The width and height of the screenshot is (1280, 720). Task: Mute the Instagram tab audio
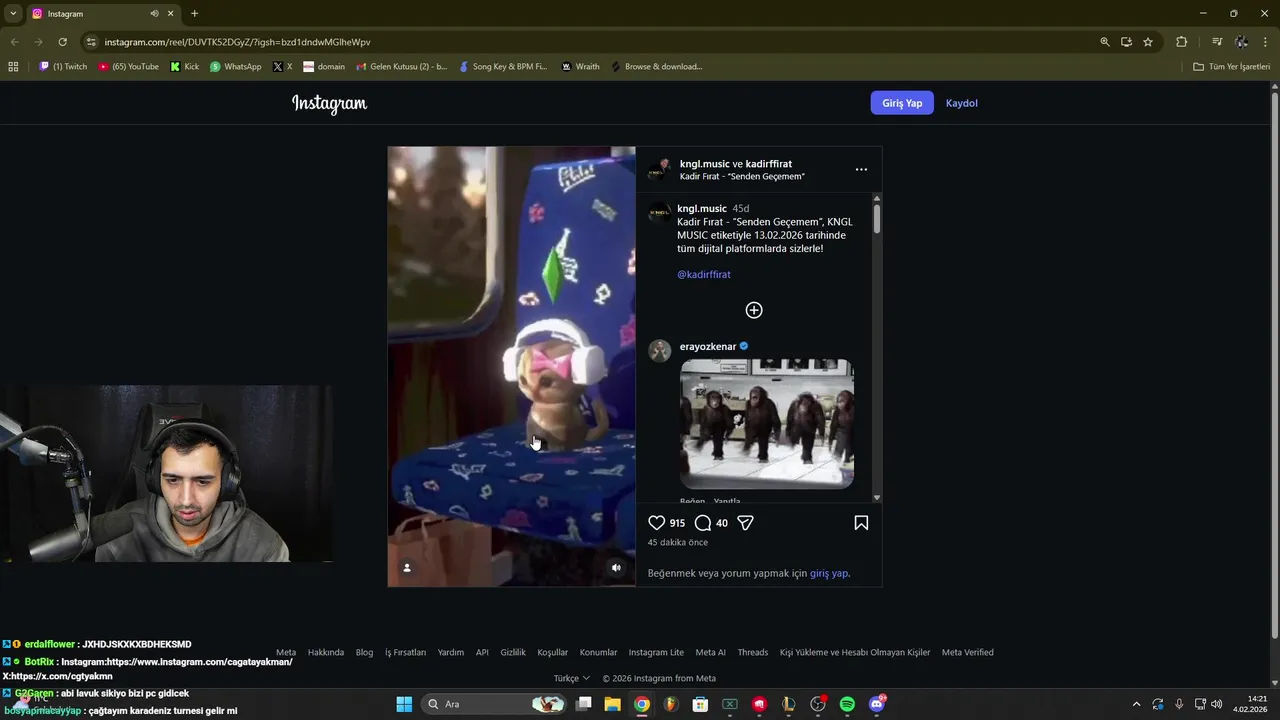pyautogui.click(x=154, y=13)
